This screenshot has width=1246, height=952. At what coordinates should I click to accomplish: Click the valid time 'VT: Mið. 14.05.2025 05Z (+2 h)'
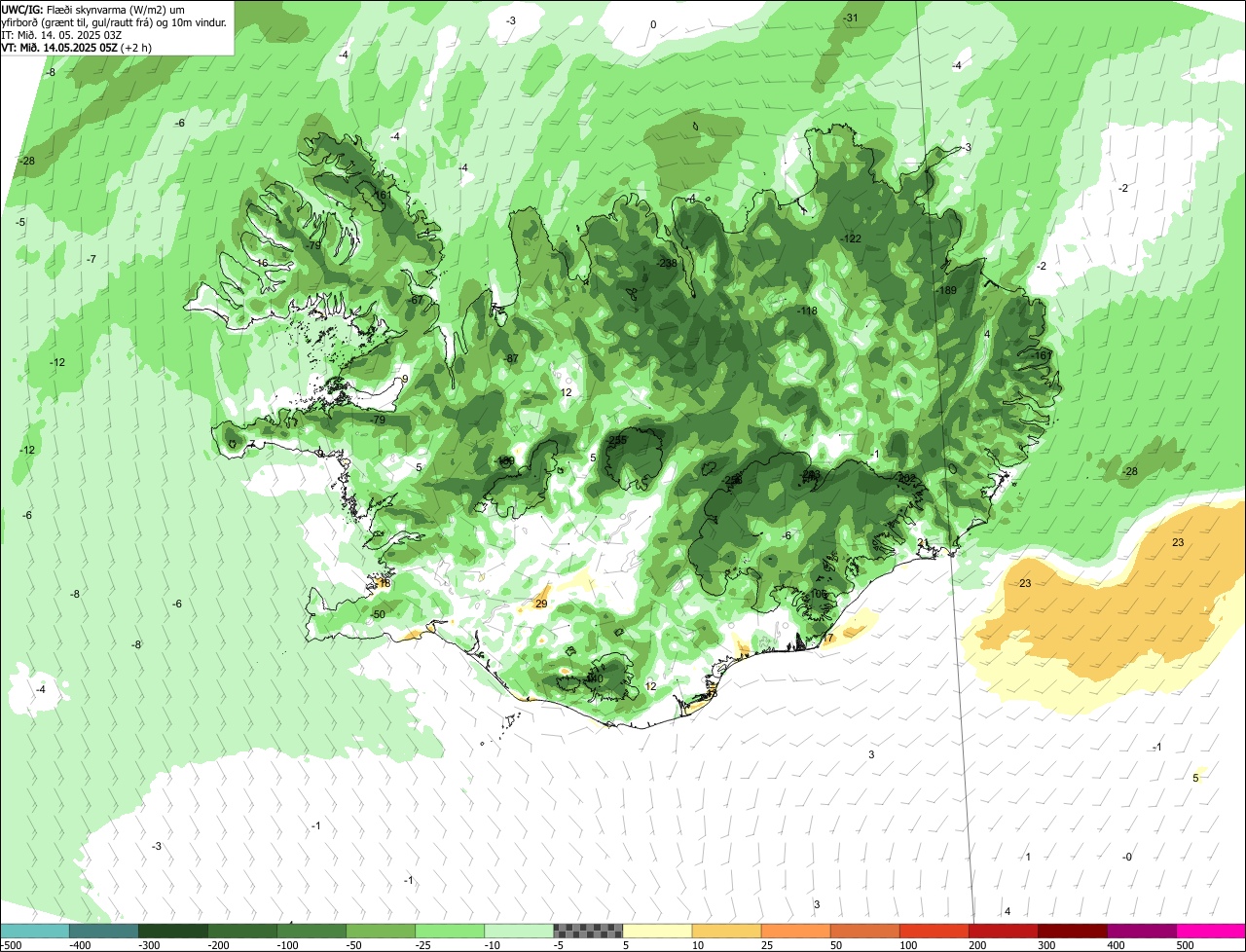pyautogui.click(x=76, y=47)
